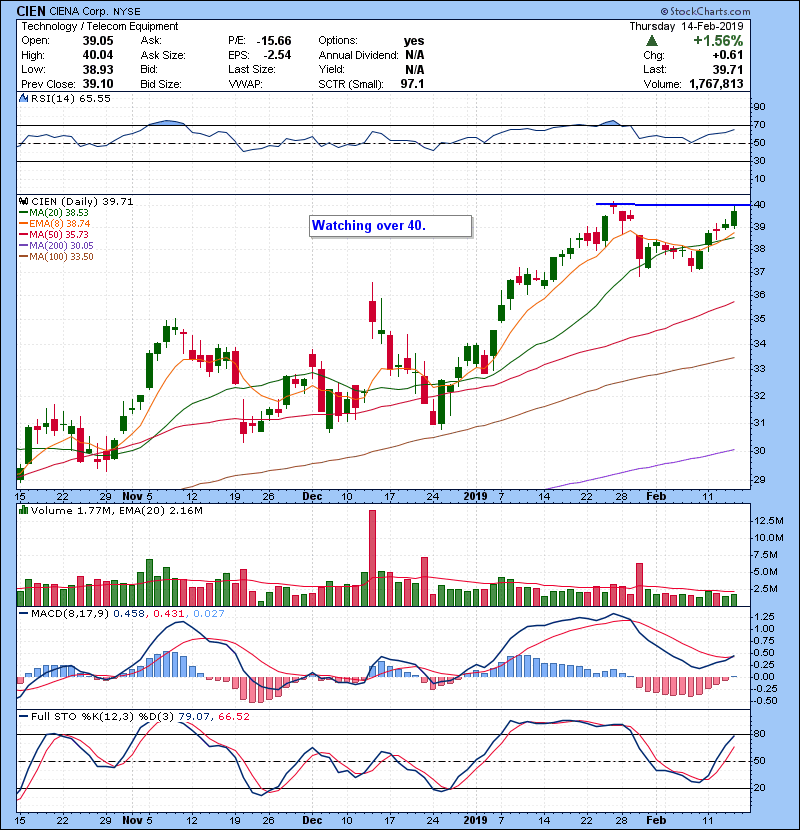Click the VWAP: label
The width and height of the screenshot is (800, 830).
[x=245, y=84]
